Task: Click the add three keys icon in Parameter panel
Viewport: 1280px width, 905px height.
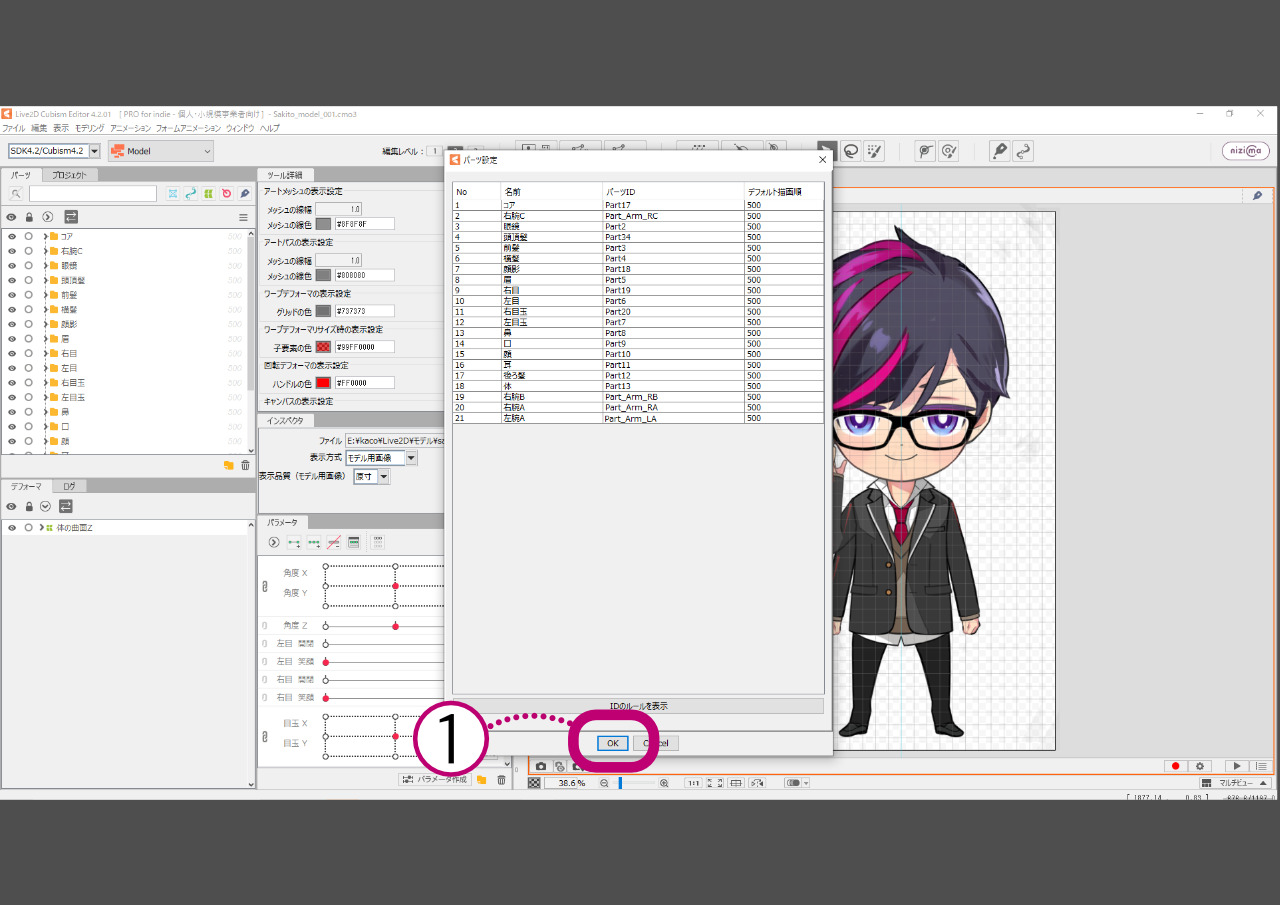Action: coord(313,542)
